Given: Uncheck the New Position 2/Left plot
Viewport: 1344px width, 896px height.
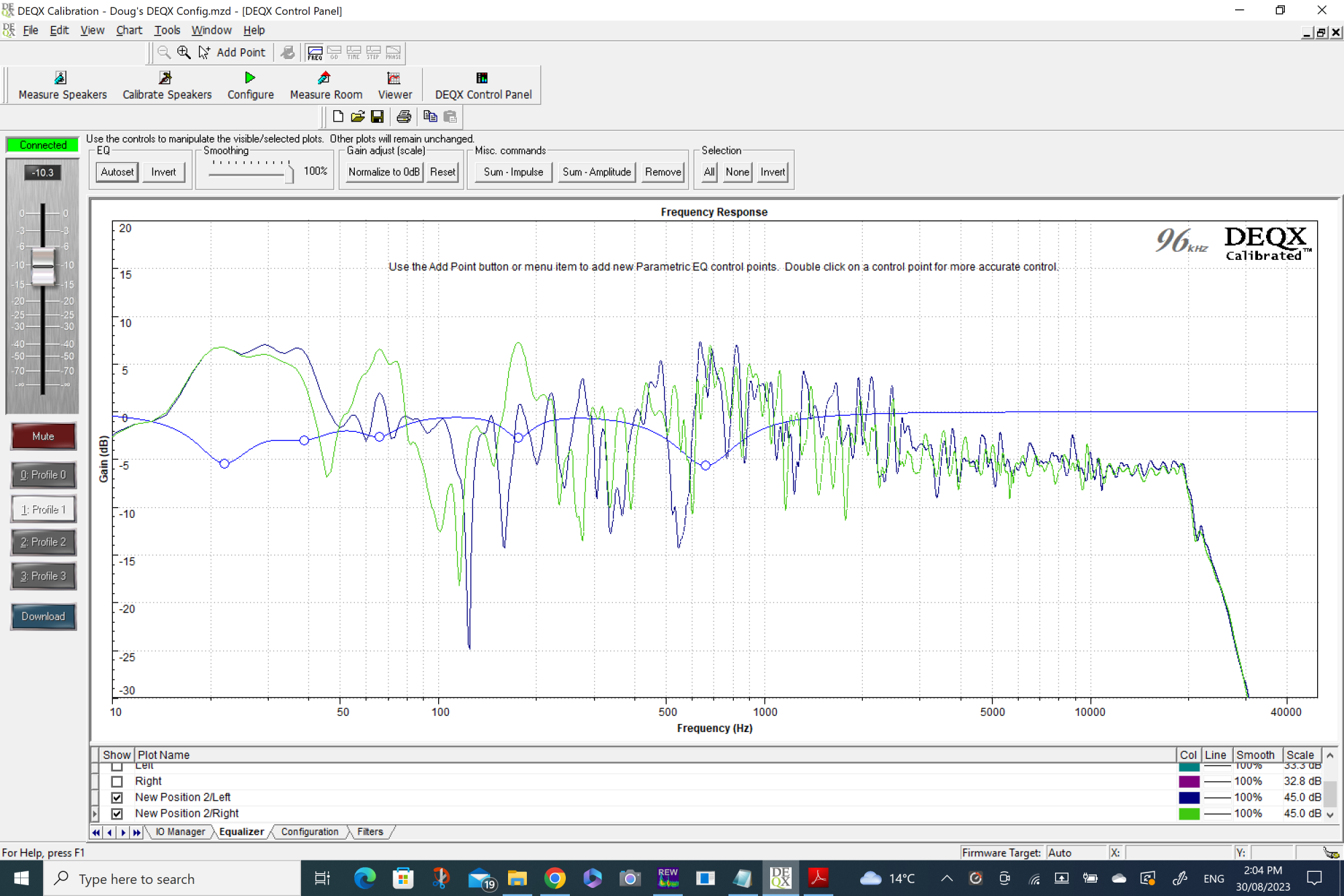Looking at the screenshot, I should pos(117,797).
